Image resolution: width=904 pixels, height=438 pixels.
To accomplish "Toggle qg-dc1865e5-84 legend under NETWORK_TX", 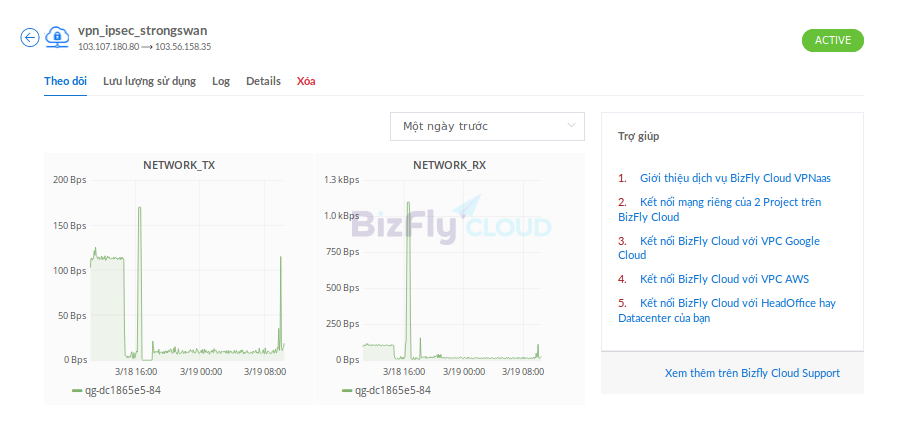I will point(116,390).
